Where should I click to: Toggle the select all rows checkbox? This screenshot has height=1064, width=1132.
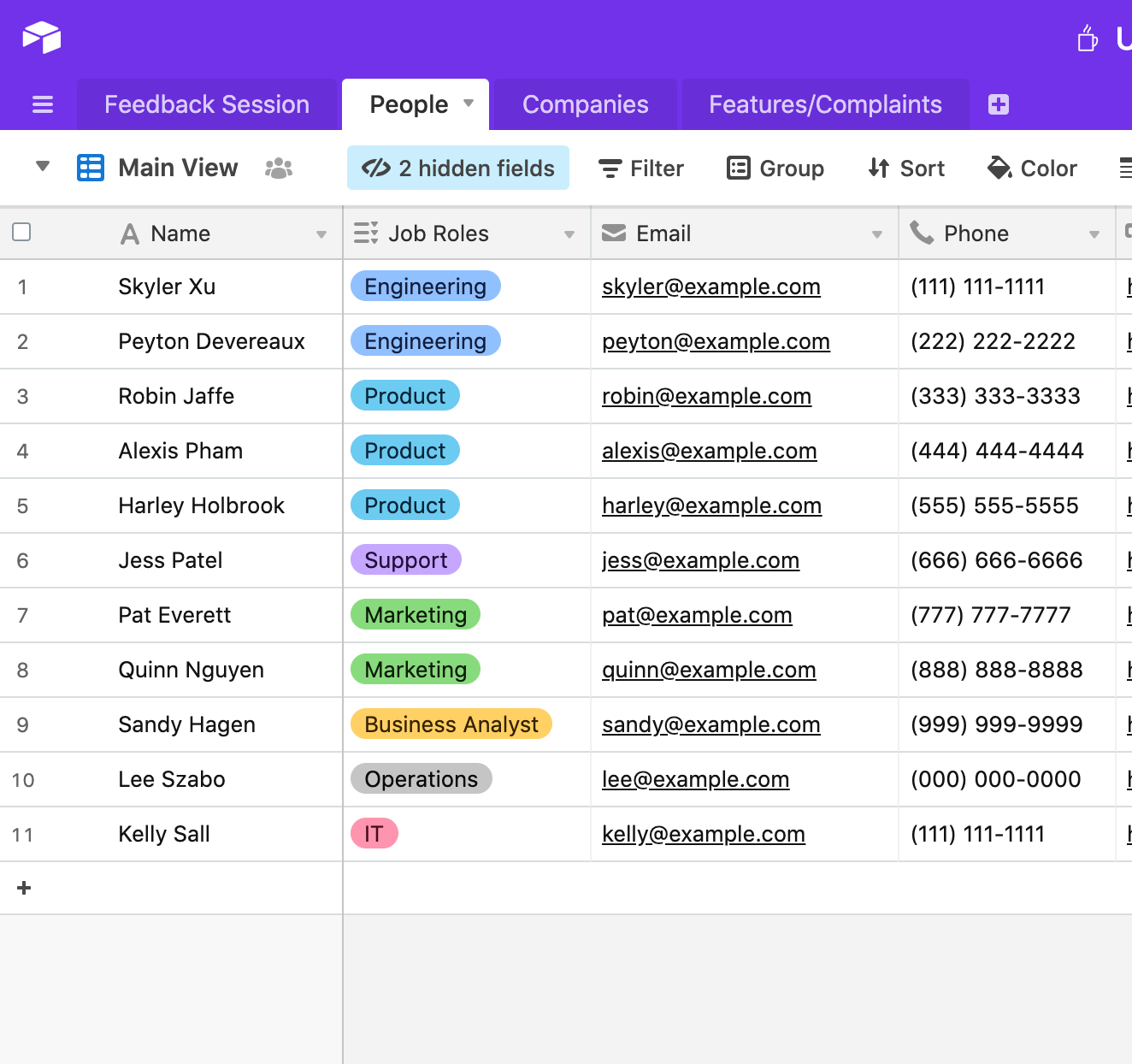pos(22,232)
